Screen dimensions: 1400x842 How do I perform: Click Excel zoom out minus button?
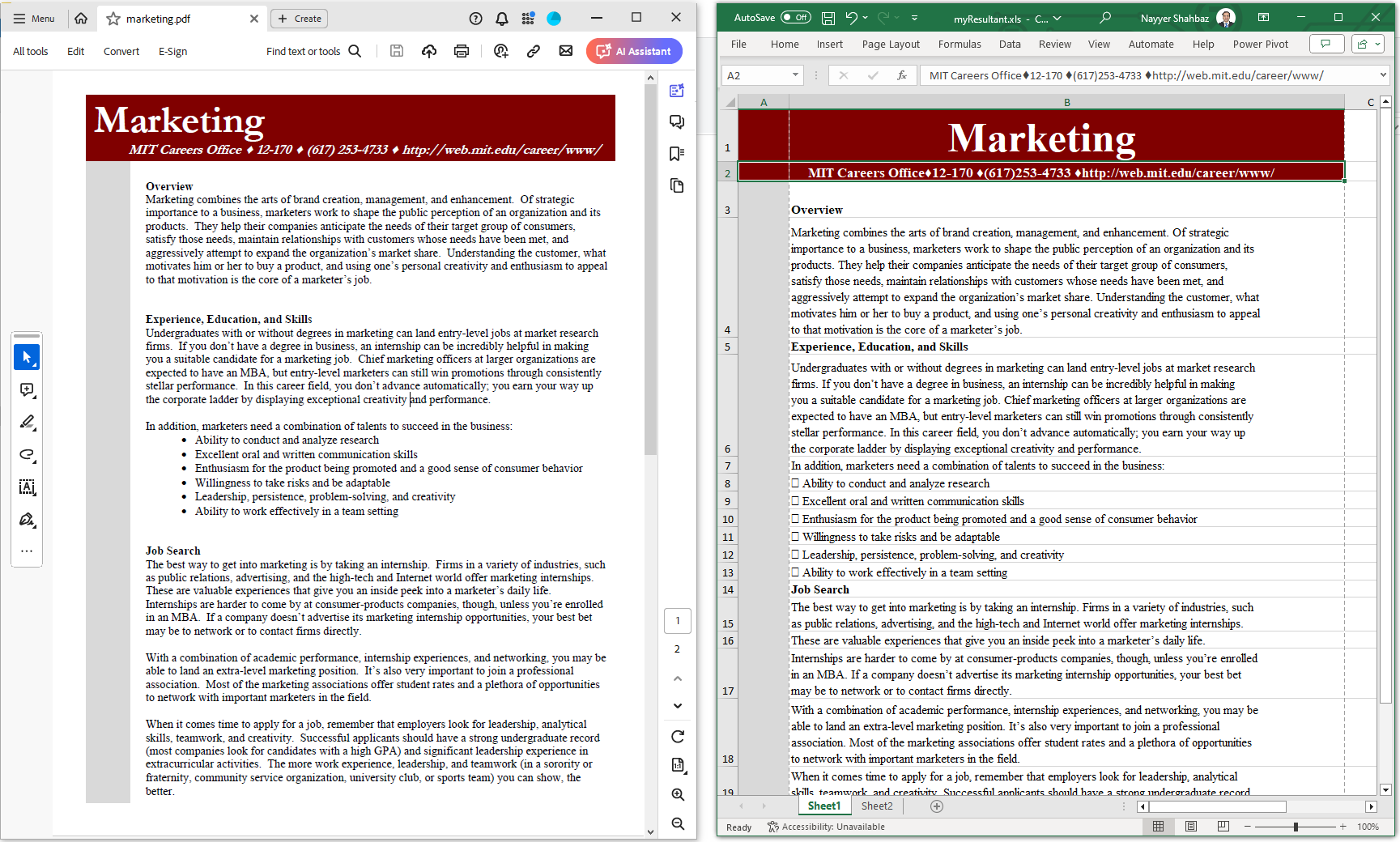click(1248, 827)
